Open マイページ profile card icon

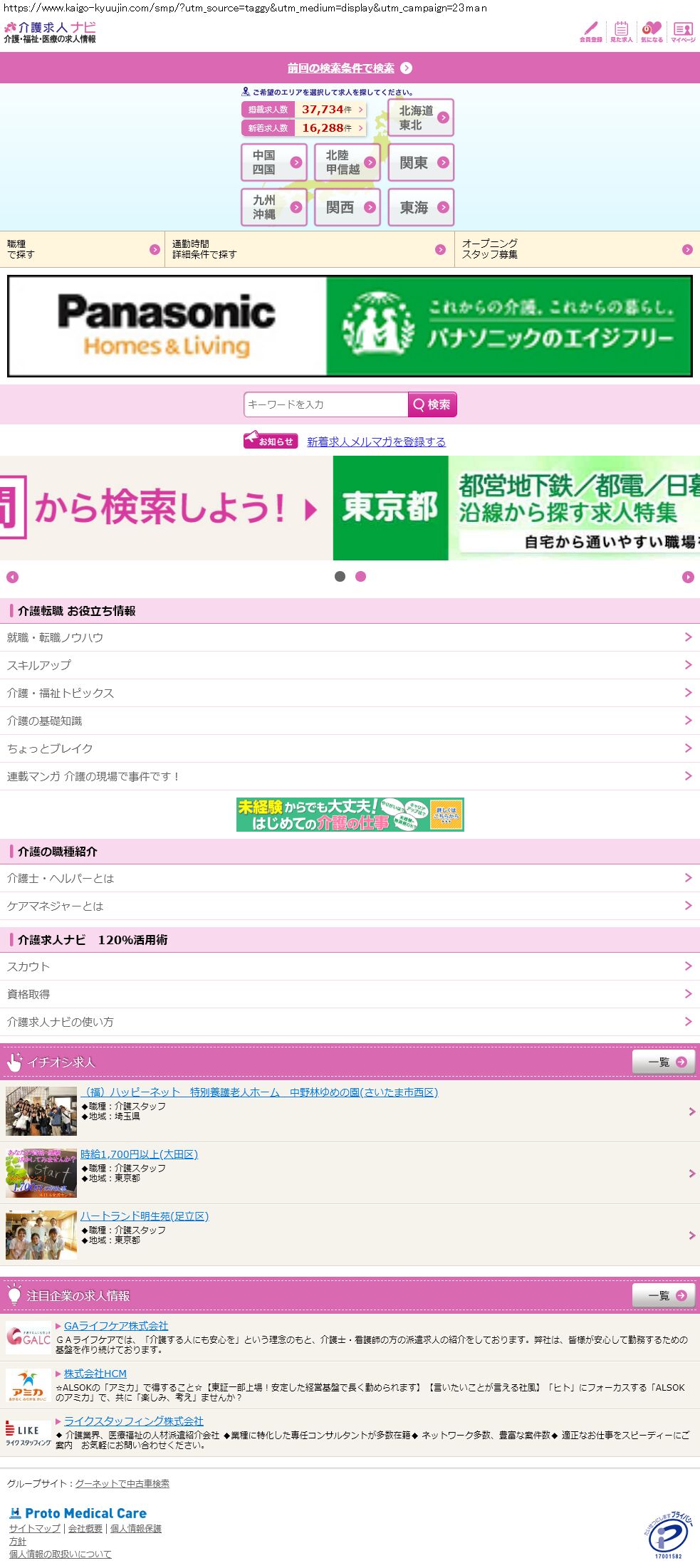click(x=683, y=31)
